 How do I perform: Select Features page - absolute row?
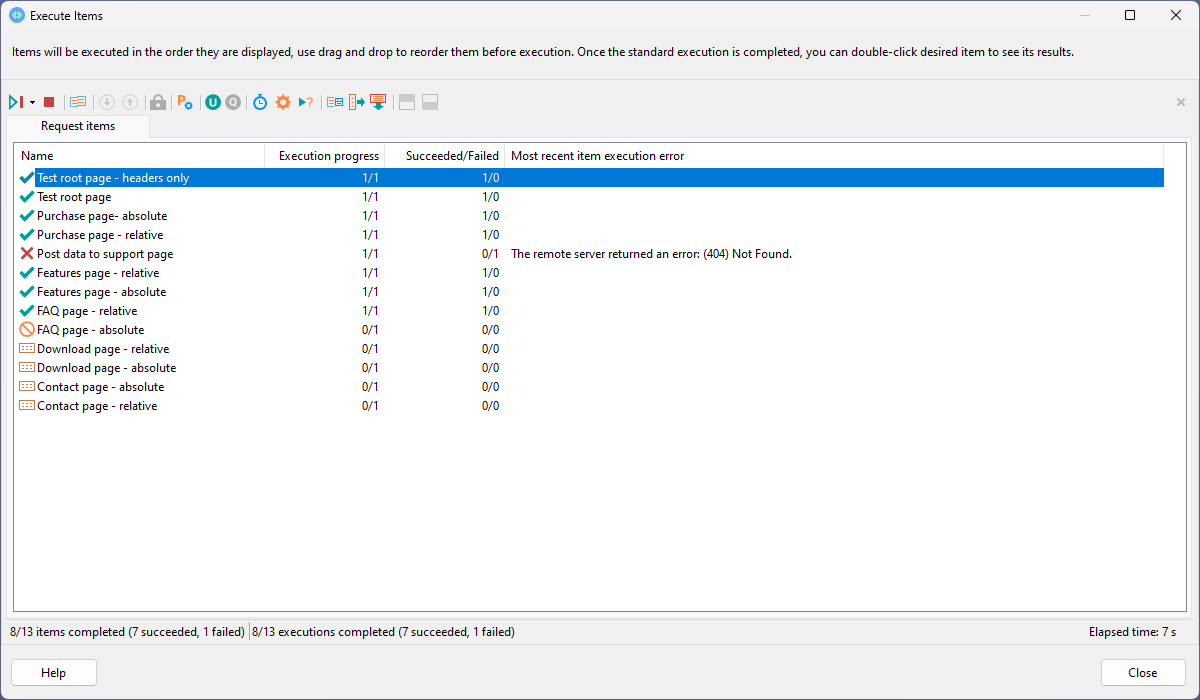[x=590, y=292]
